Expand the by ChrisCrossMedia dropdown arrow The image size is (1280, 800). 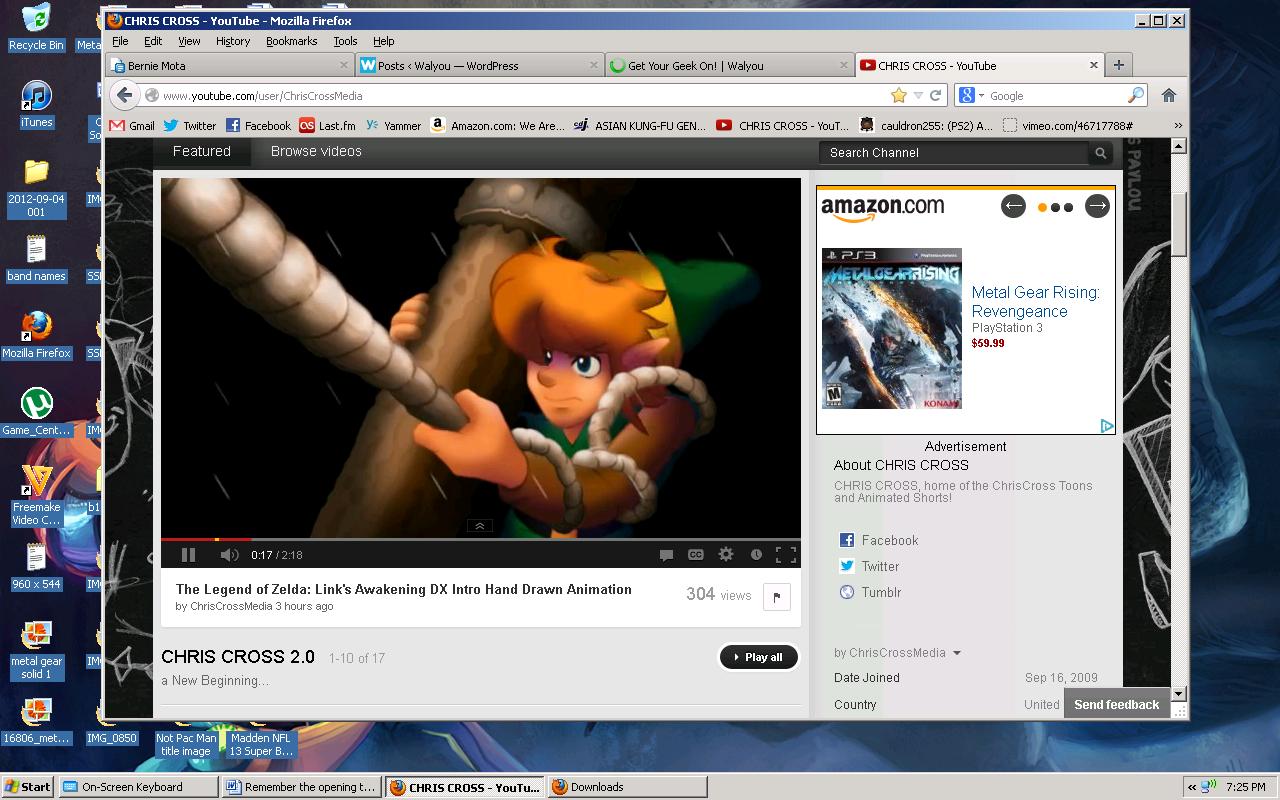[956, 653]
